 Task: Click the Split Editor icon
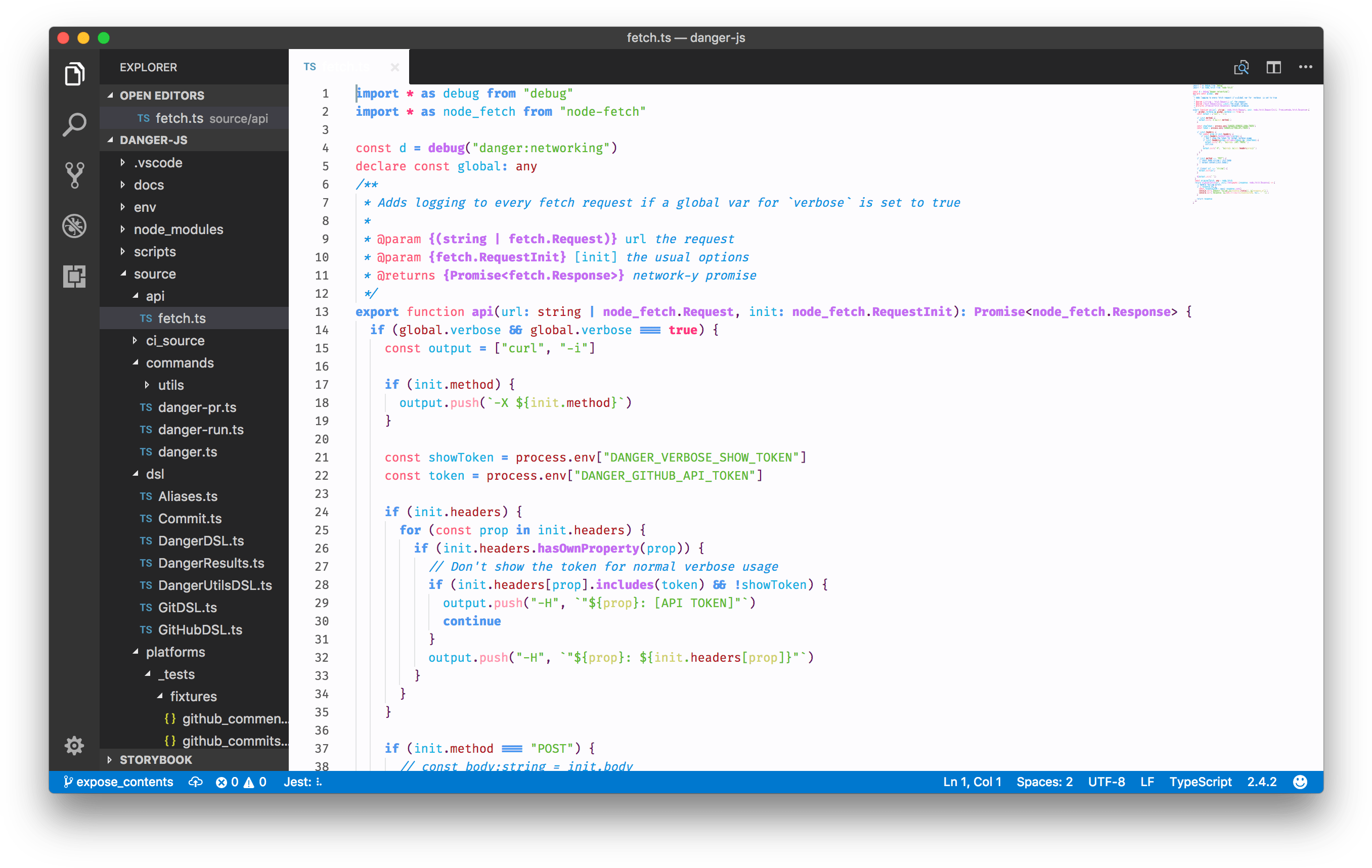pyautogui.click(x=1273, y=67)
